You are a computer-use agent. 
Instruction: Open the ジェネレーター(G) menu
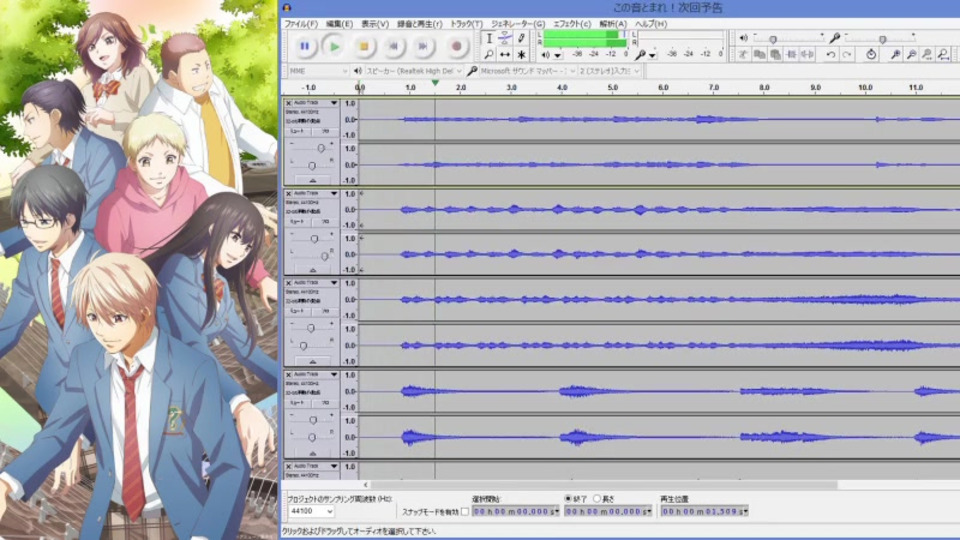pyautogui.click(x=518, y=24)
